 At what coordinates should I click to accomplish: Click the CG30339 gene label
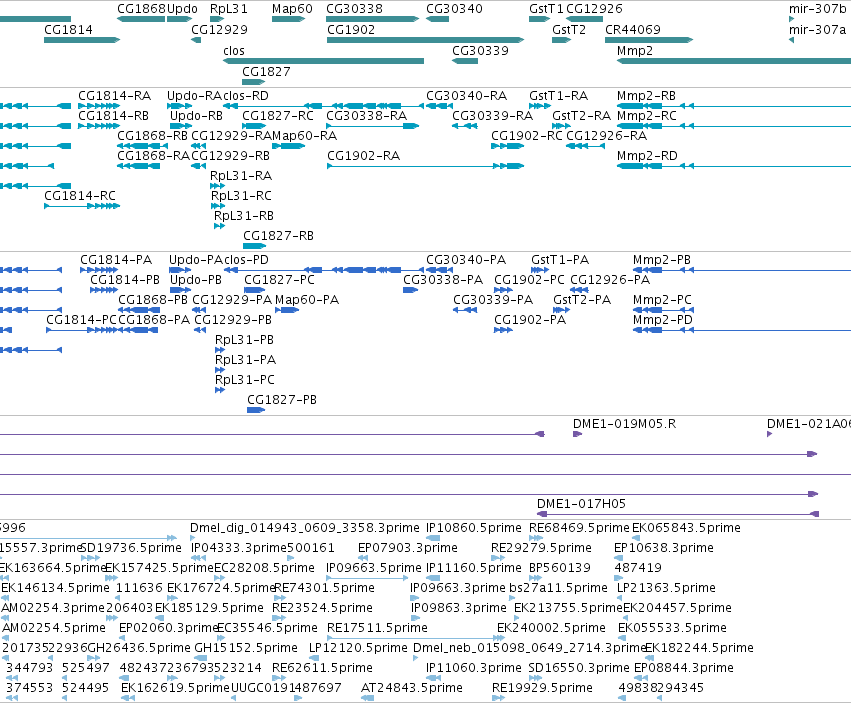pyautogui.click(x=480, y=51)
